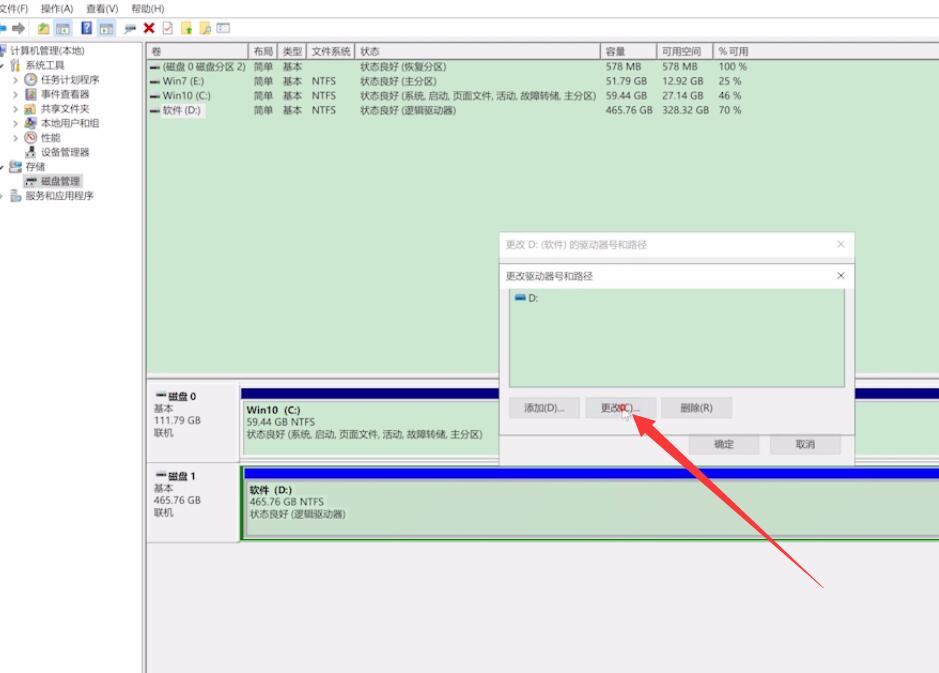939x673 pixels.
Task: Click the connect-drive toolbar icon
Action: click(130, 28)
